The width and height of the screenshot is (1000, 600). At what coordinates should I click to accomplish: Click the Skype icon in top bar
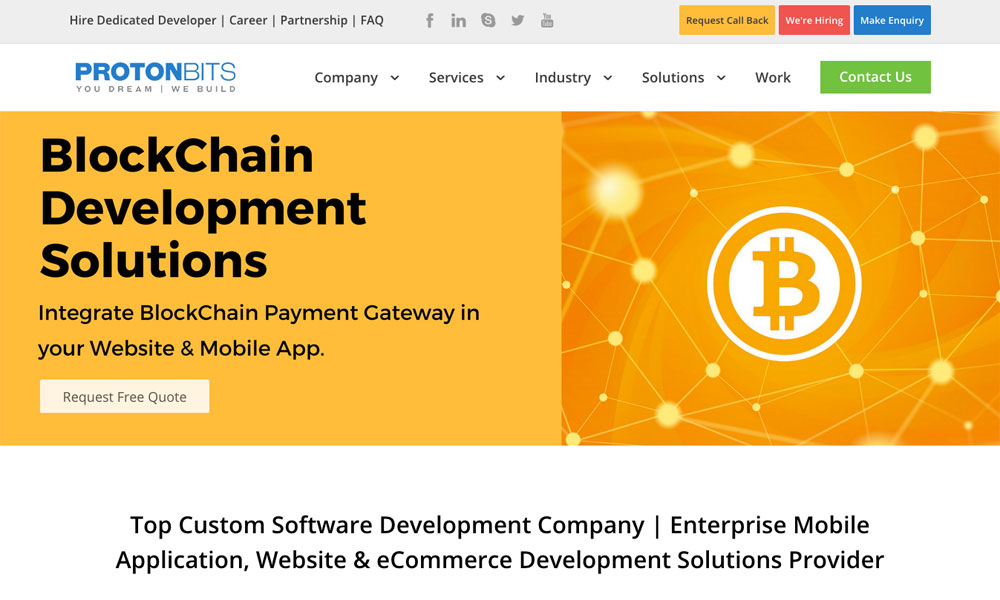point(488,20)
